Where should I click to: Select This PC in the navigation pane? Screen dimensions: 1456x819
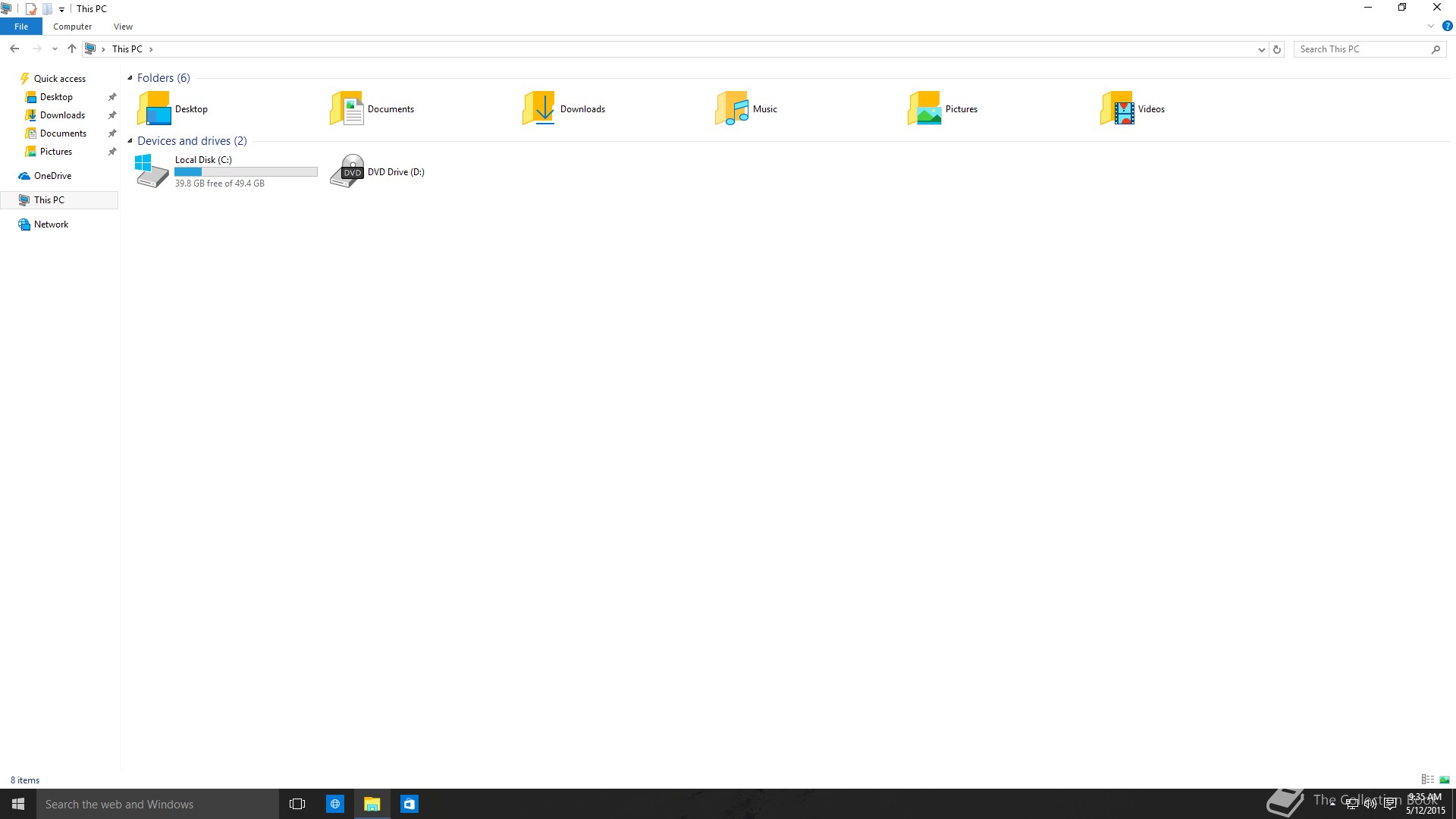(58, 200)
